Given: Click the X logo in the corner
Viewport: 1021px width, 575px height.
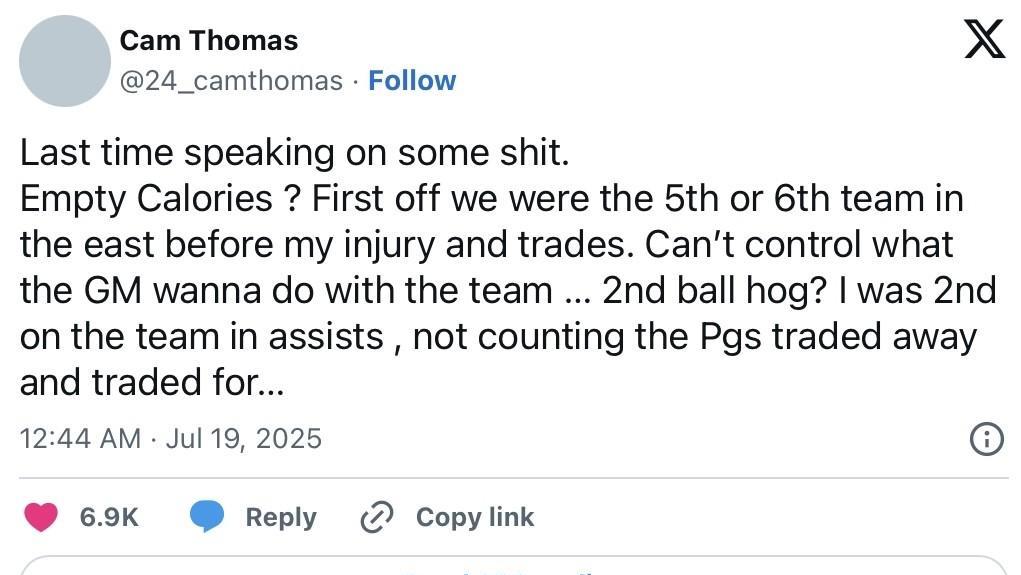Looking at the screenshot, I should point(984,40).
